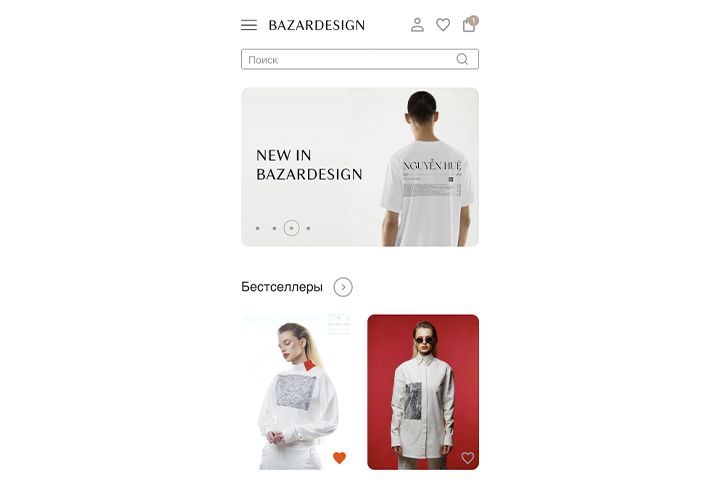720x480 pixels.
Task: Open the user account profile icon
Action: pyautogui.click(x=417, y=24)
